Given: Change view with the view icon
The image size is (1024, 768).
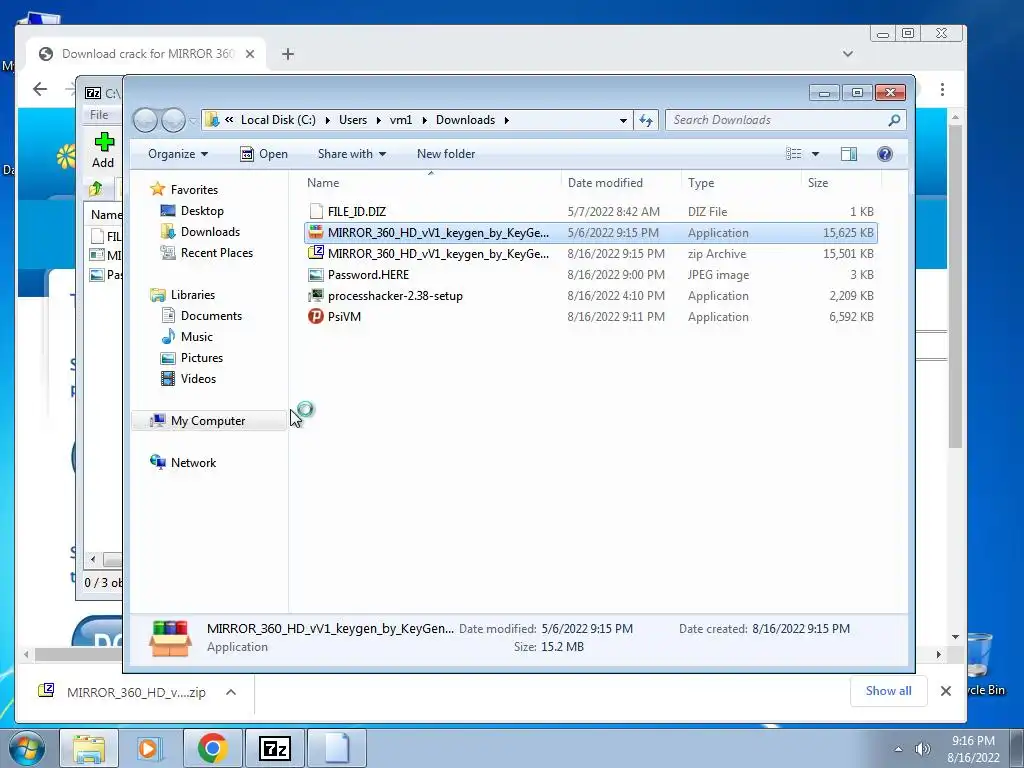Looking at the screenshot, I should point(793,154).
